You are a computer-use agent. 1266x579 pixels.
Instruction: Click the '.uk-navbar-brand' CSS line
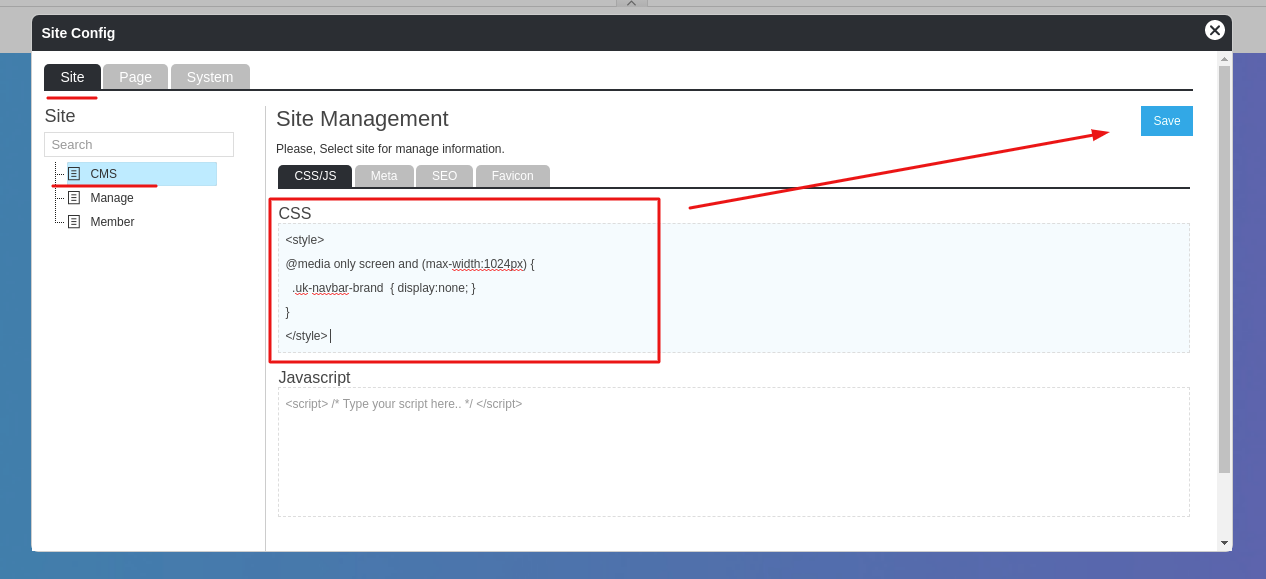pyautogui.click(x=384, y=288)
